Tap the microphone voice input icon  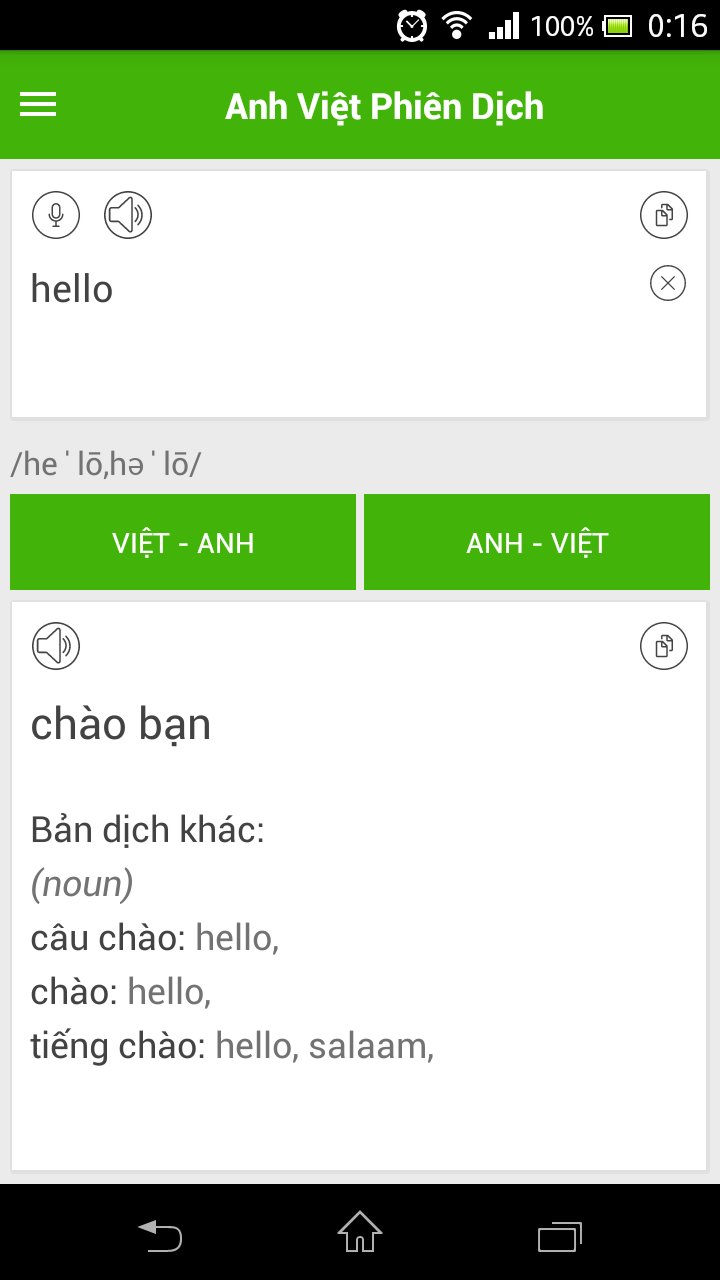[56, 215]
